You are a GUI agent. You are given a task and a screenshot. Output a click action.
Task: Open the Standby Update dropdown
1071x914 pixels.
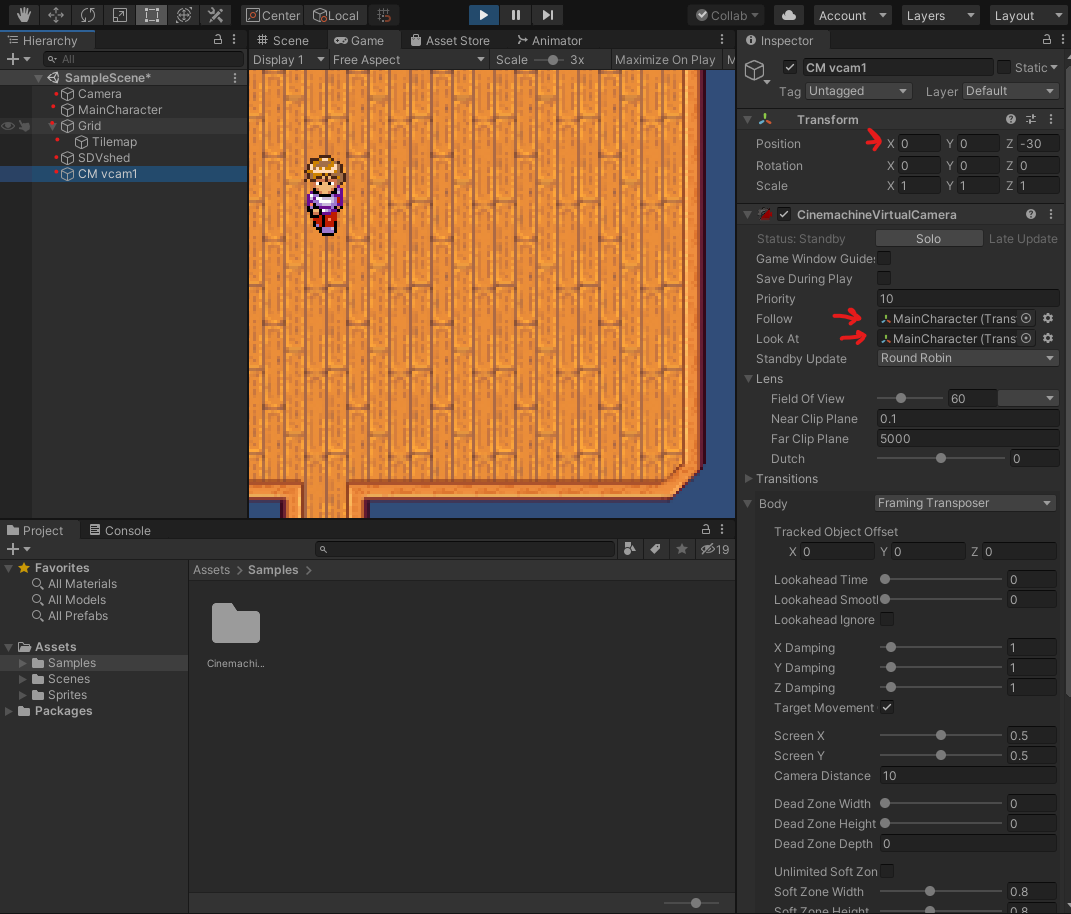pyautogui.click(x=967, y=358)
